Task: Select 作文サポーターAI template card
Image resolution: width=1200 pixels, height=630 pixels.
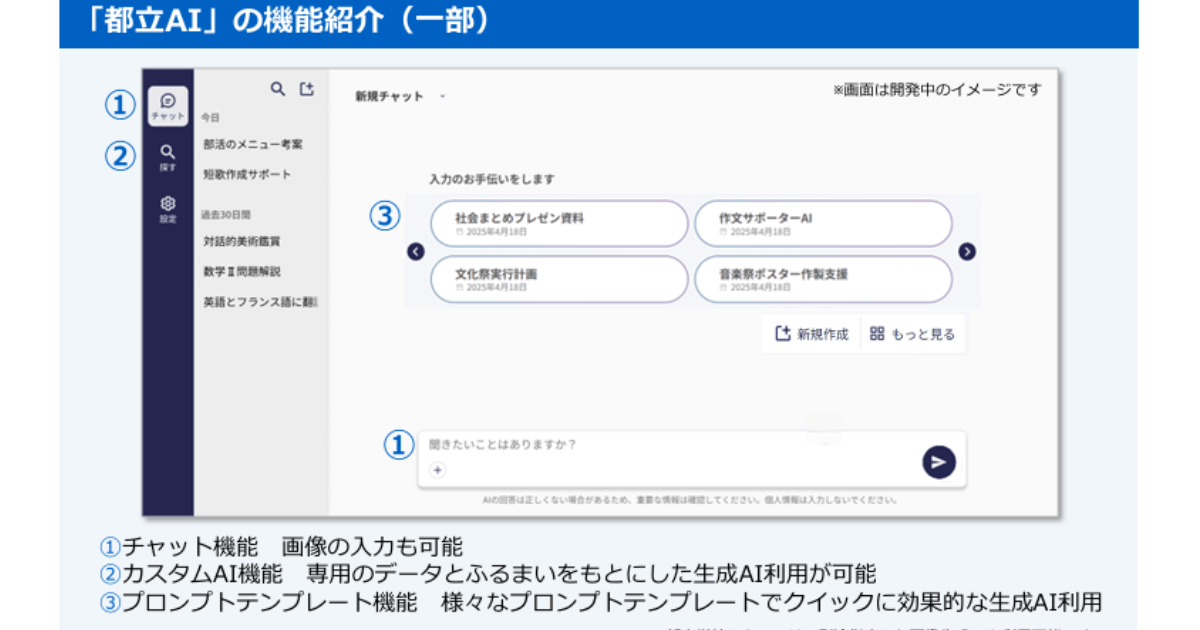Action: click(x=823, y=223)
